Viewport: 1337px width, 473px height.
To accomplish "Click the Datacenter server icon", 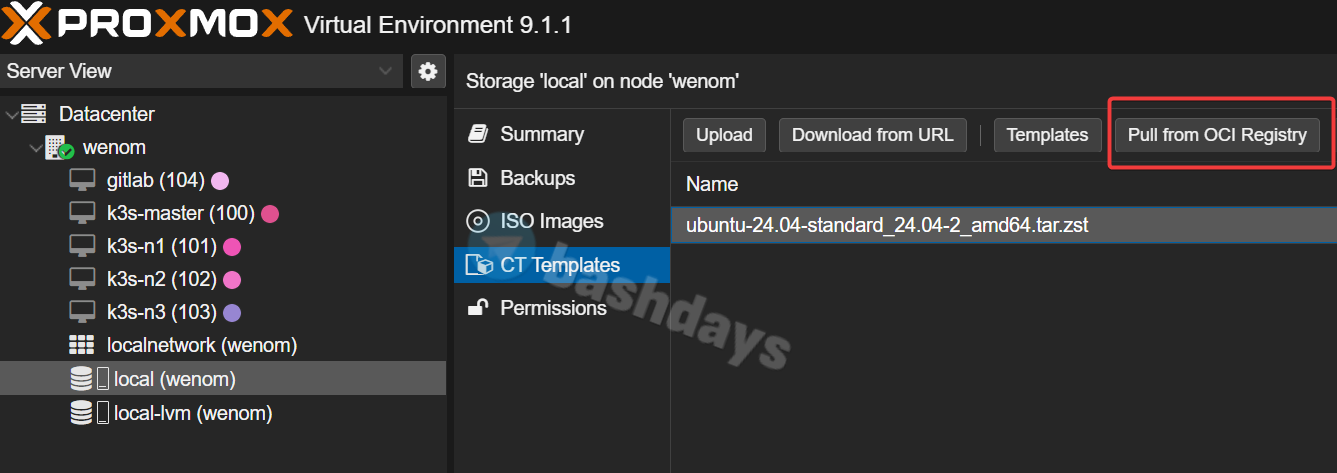I will [x=34, y=114].
